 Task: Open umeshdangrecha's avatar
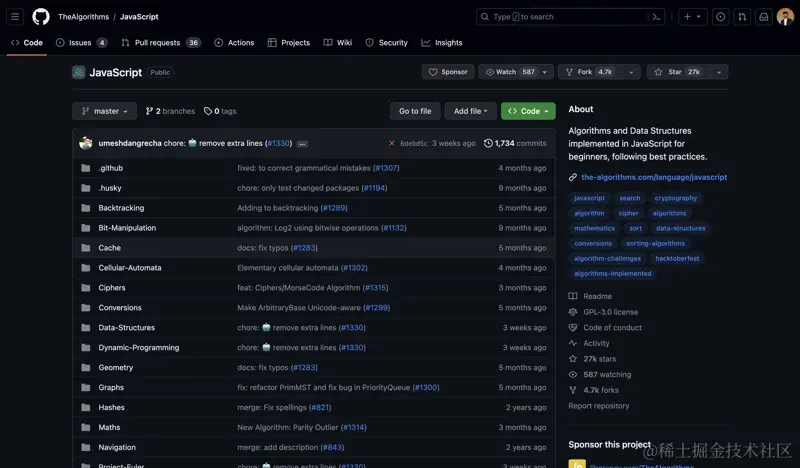(x=86, y=143)
